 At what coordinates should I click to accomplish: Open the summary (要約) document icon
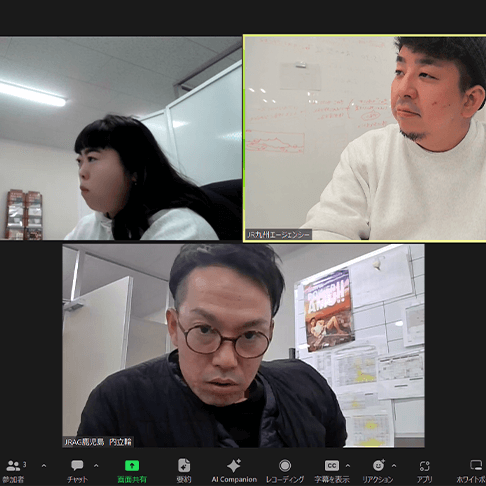[184, 465]
